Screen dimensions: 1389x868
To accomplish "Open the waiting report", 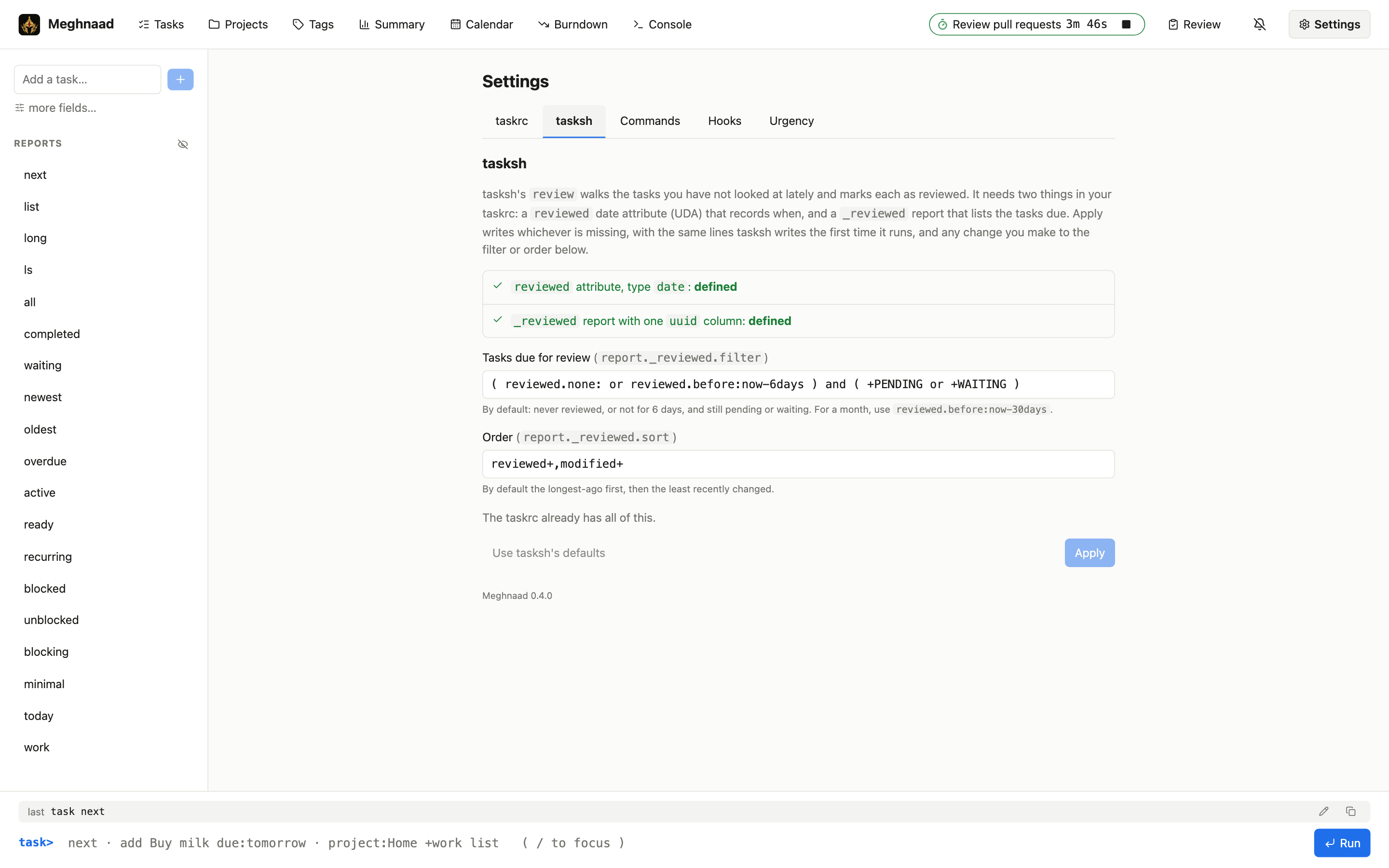I will (x=104, y=366).
